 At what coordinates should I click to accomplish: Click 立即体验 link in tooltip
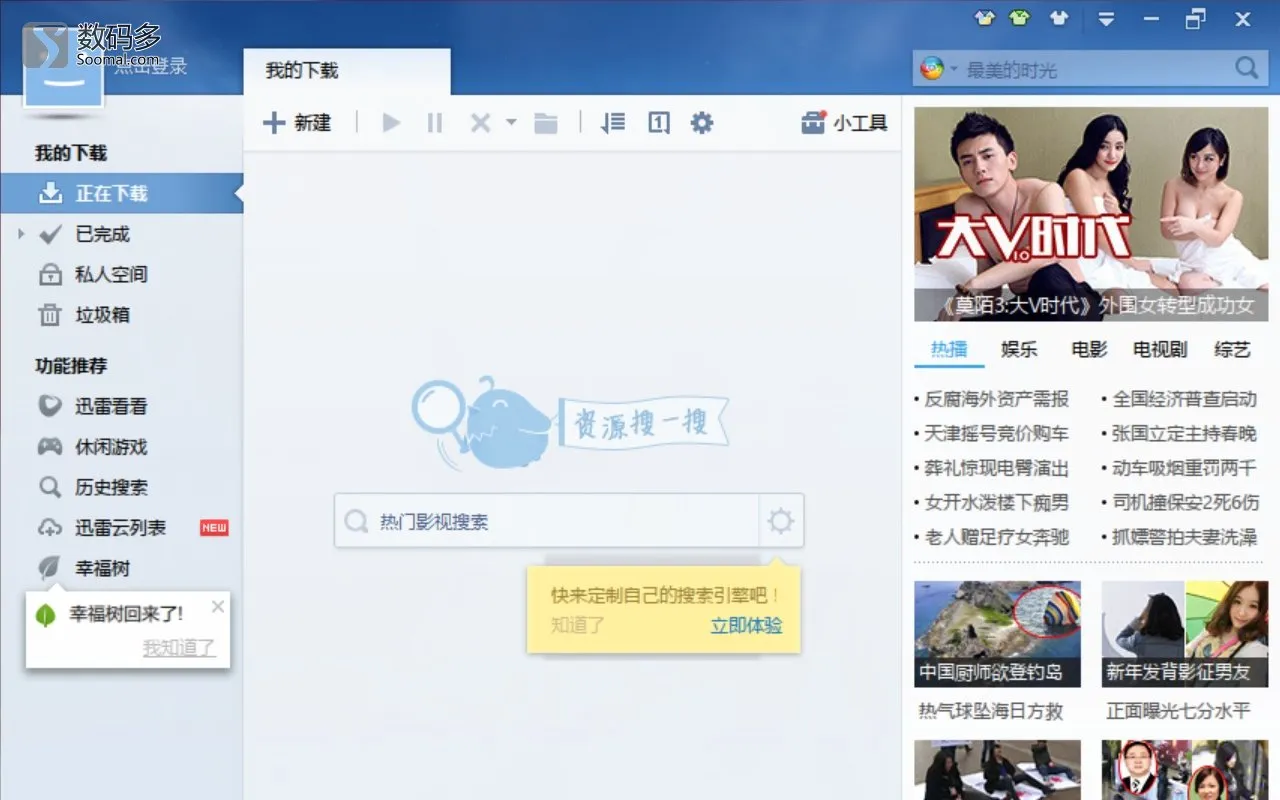746,626
